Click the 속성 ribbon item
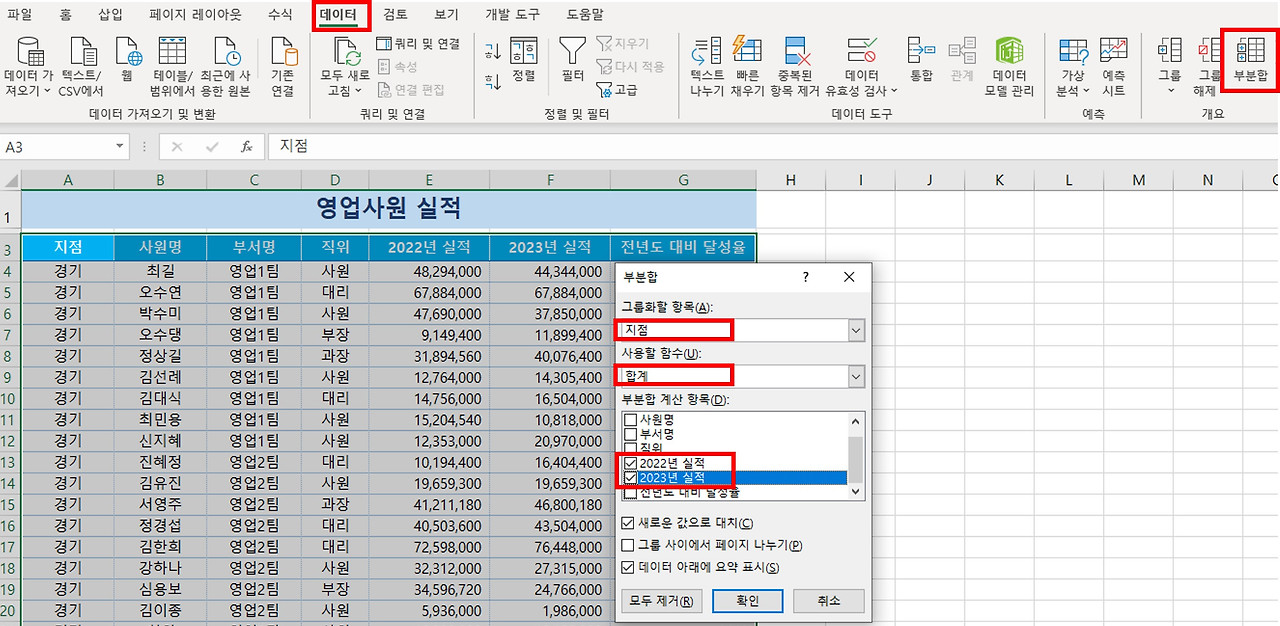This screenshot has height=626, width=1280. click(398, 67)
